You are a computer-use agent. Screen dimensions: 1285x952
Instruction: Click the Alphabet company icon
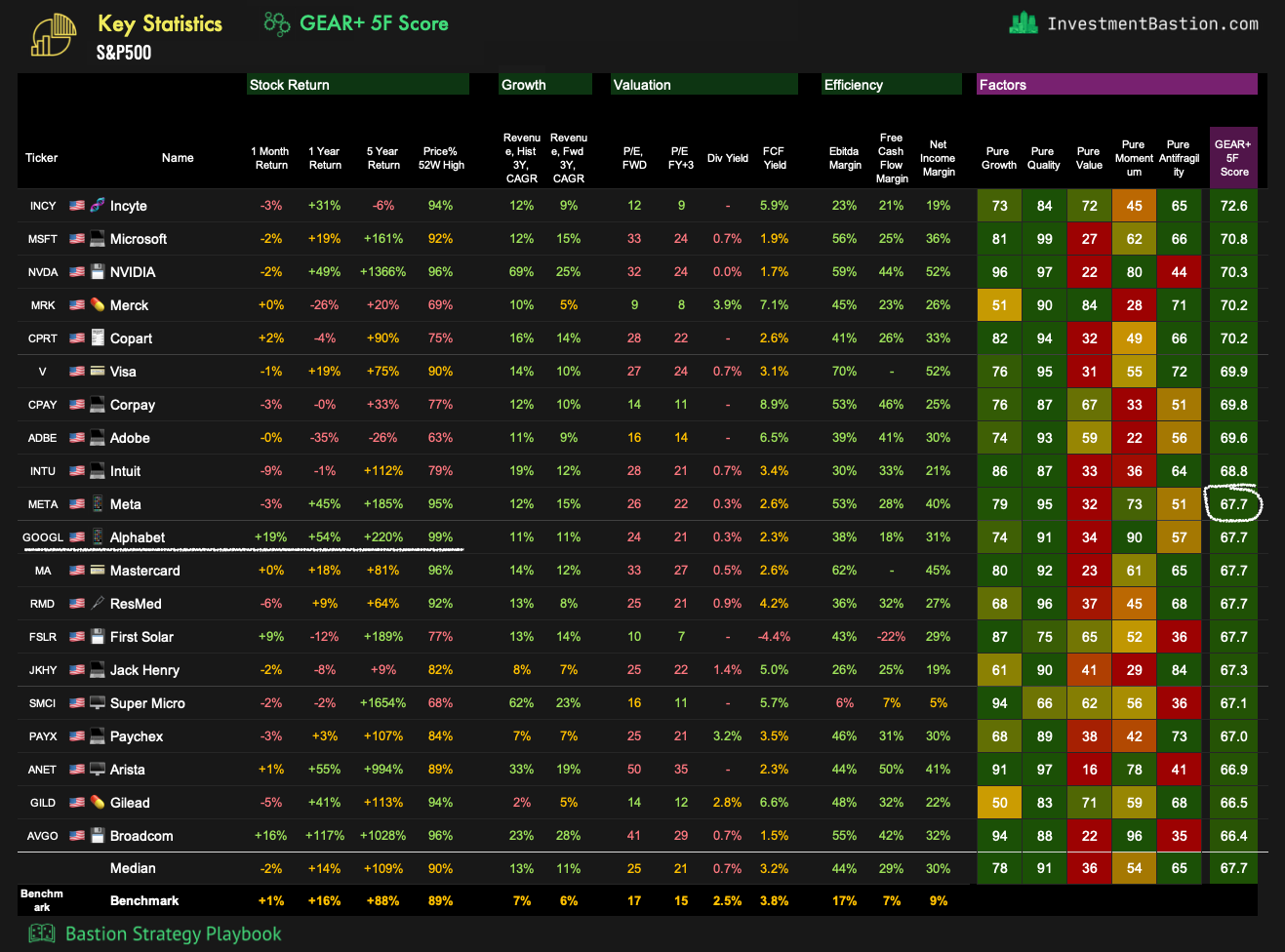[x=98, y=537]
